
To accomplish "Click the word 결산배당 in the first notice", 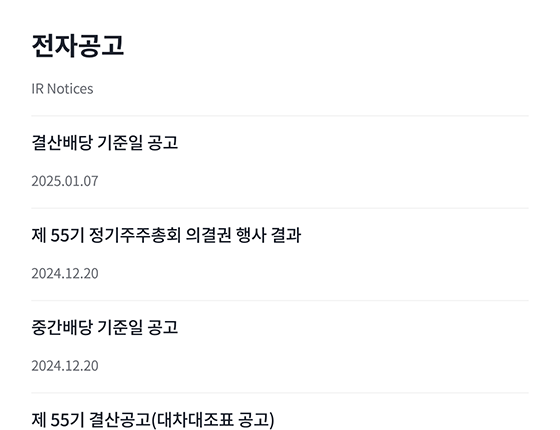I will [62, 142].
